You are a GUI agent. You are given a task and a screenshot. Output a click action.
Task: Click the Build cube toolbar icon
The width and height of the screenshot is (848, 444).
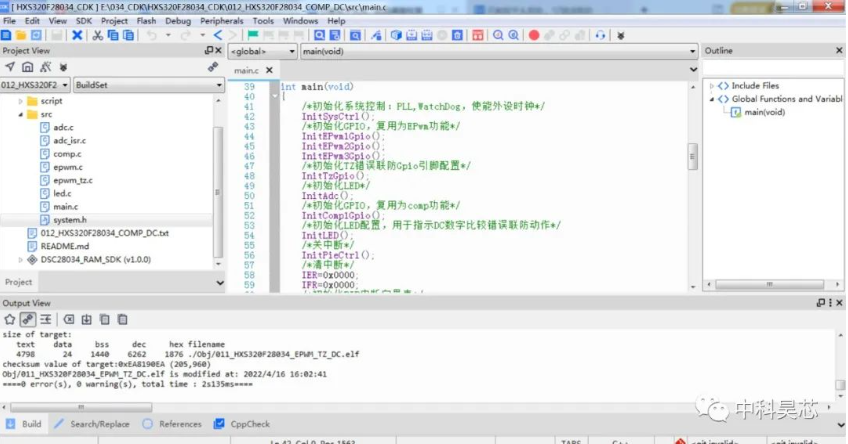396,35
